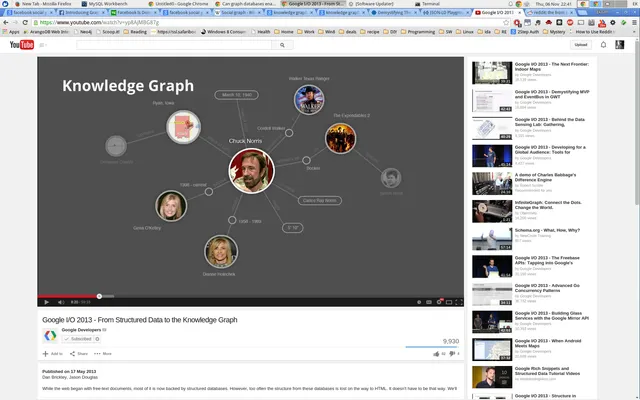Switch to the Terminal window in taskbar
Viewport: 640px width, 400px height.
[427, 4]
